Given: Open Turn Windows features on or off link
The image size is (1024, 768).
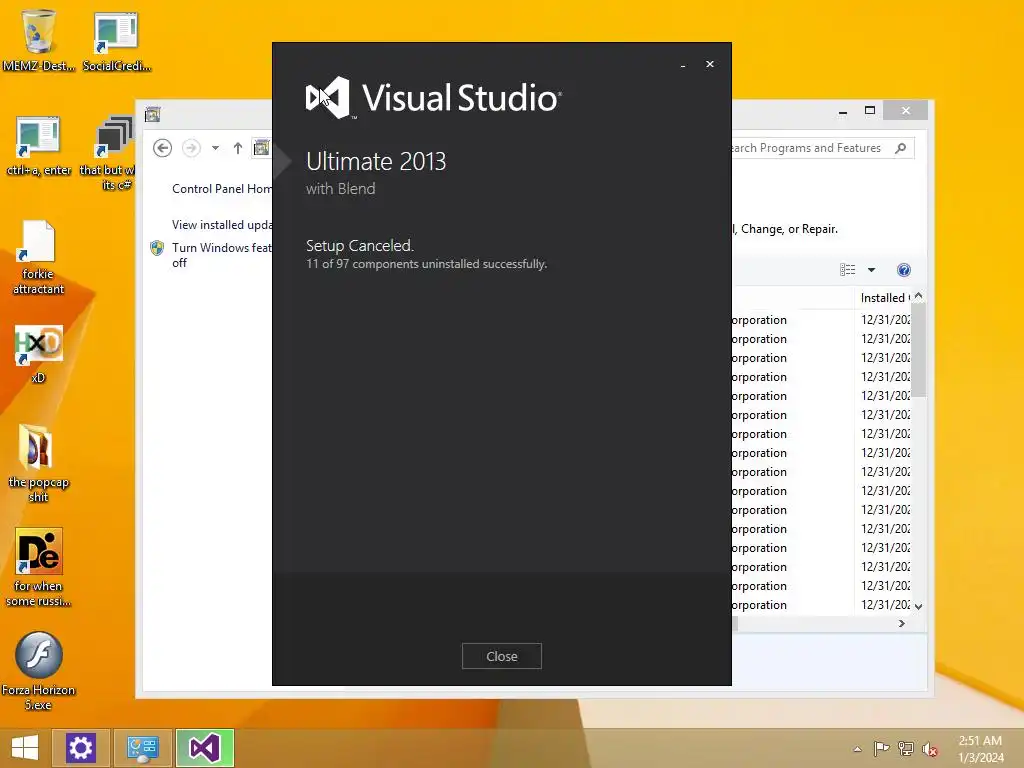Looking at the screenshot, I should tap(221, 255).
